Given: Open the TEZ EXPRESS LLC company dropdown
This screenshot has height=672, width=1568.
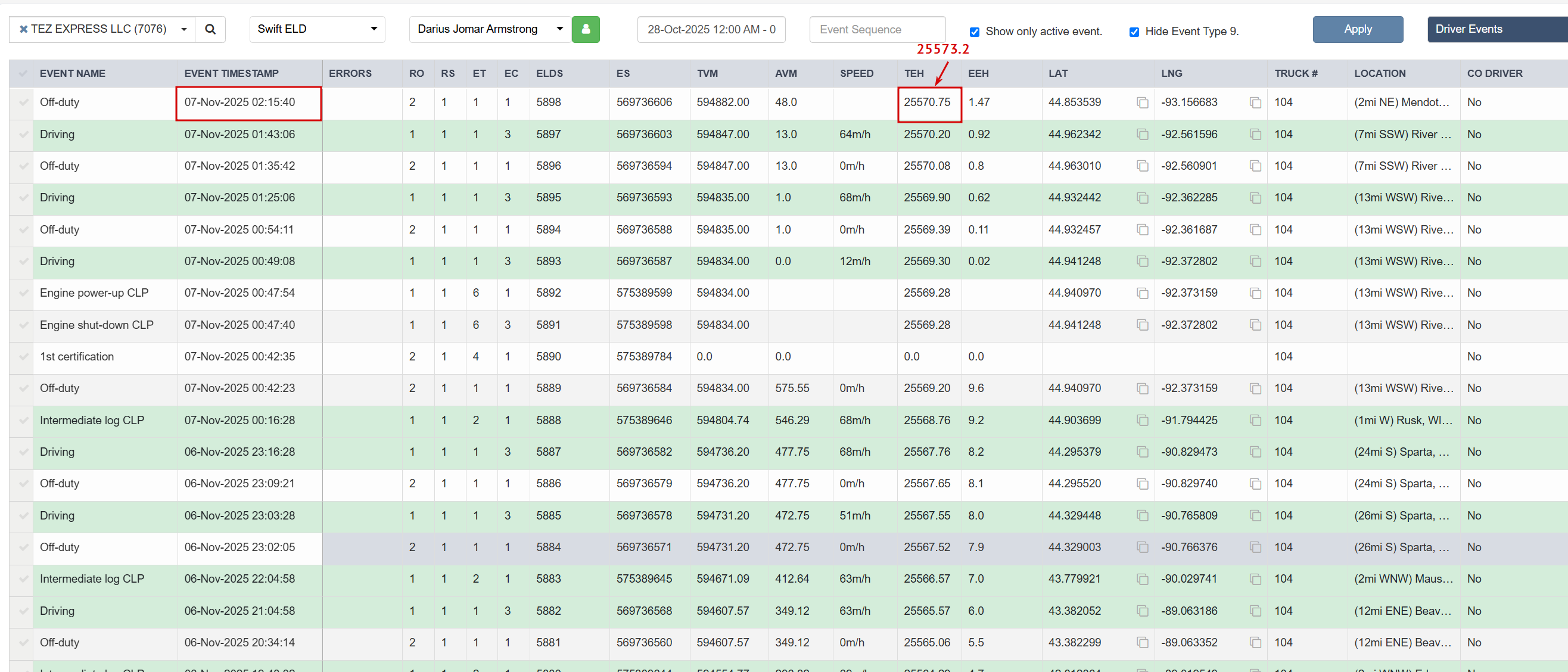Looking at the screenshot, I should [184, 29].
